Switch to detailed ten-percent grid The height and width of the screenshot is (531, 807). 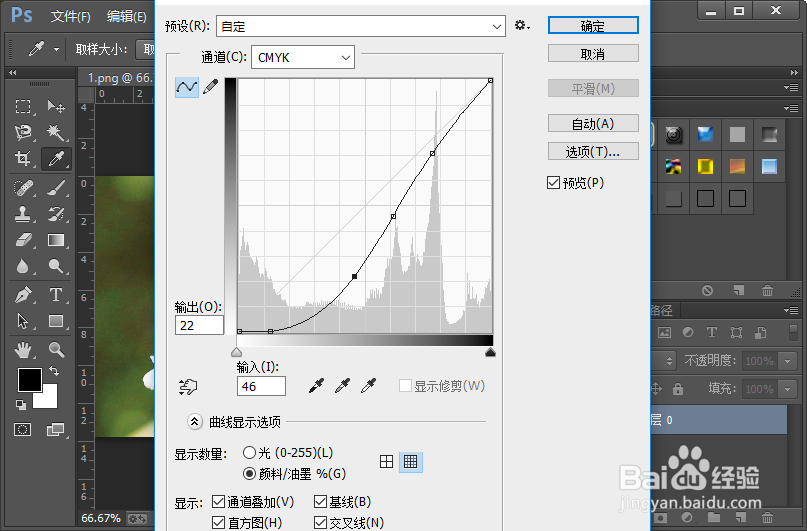(411, 462)
